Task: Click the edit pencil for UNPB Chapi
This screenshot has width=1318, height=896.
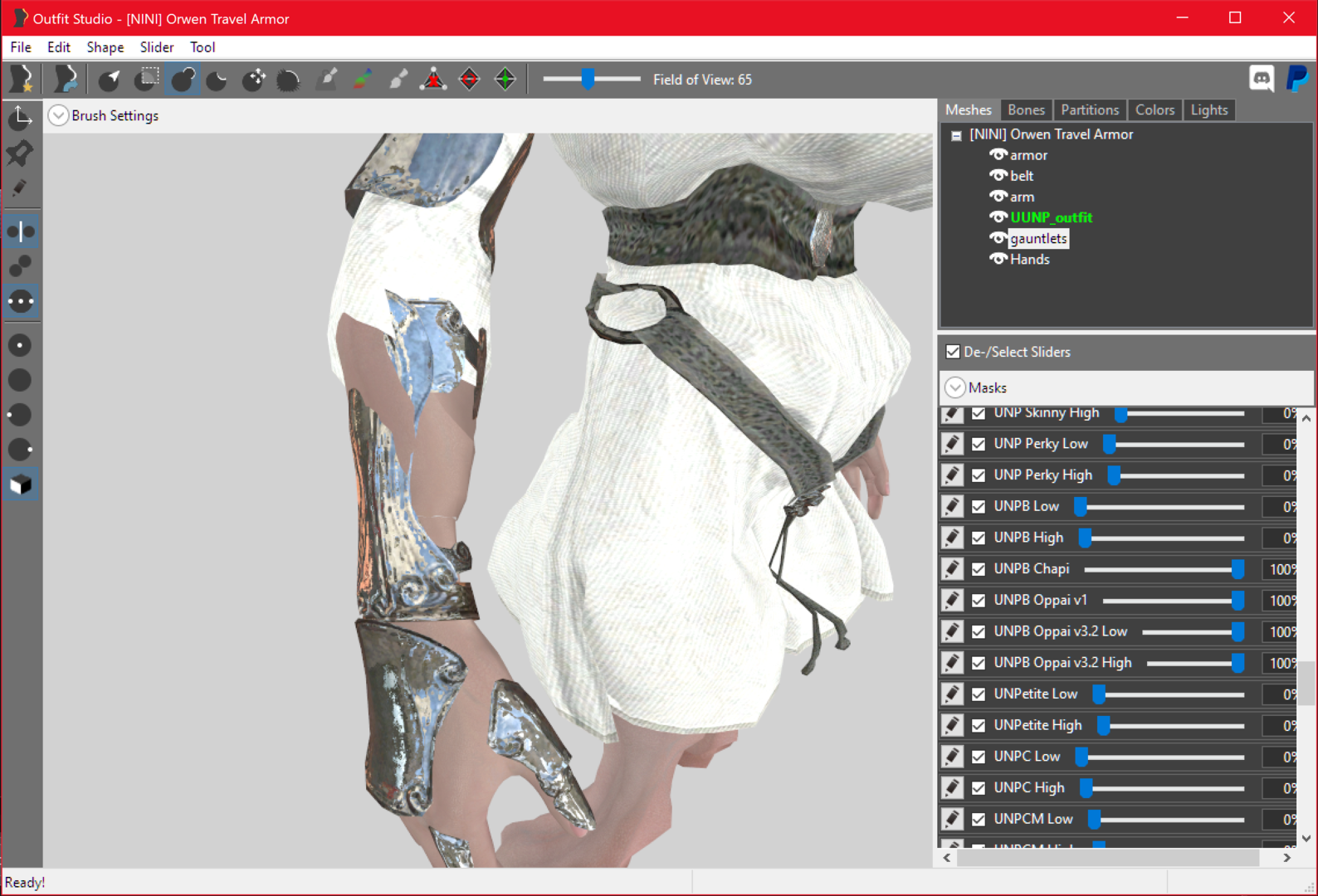Action: tap(953, 569)
